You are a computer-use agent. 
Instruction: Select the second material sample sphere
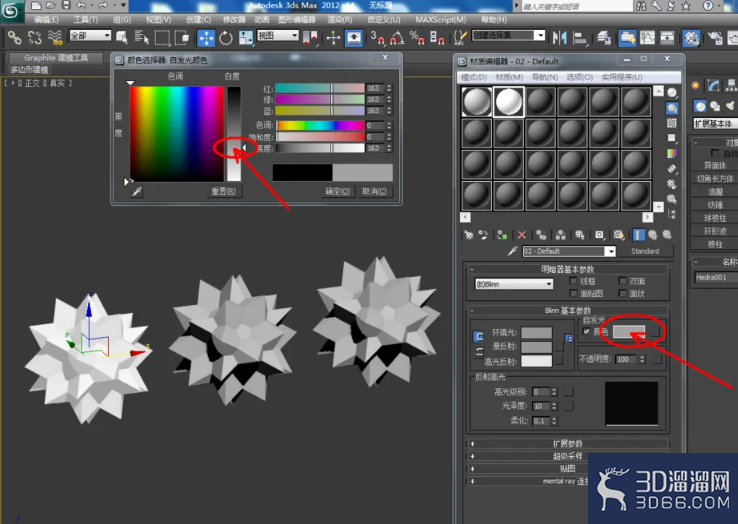[x=509, y=101]
